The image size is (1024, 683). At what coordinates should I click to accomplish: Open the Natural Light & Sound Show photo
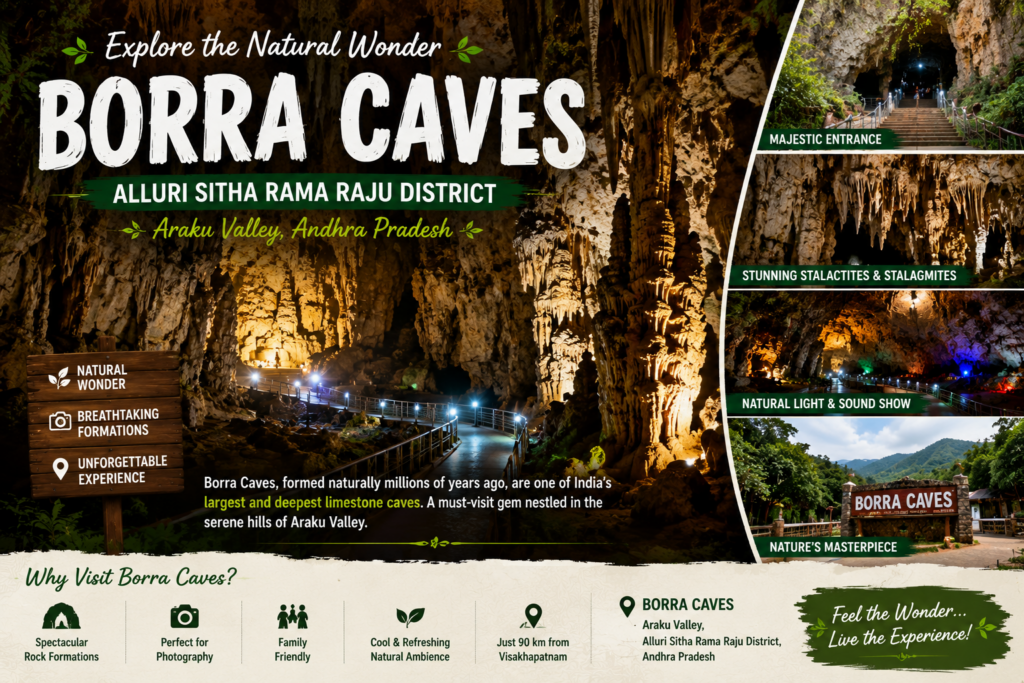click(875, 353)
